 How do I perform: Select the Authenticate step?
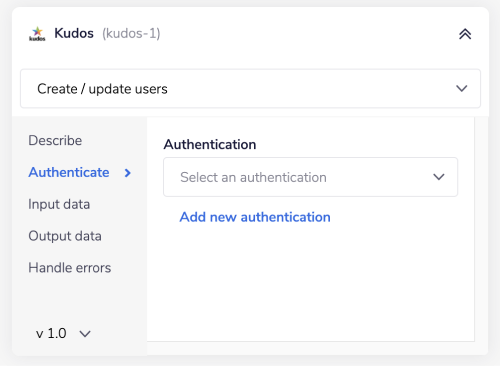tap(69, 172)
